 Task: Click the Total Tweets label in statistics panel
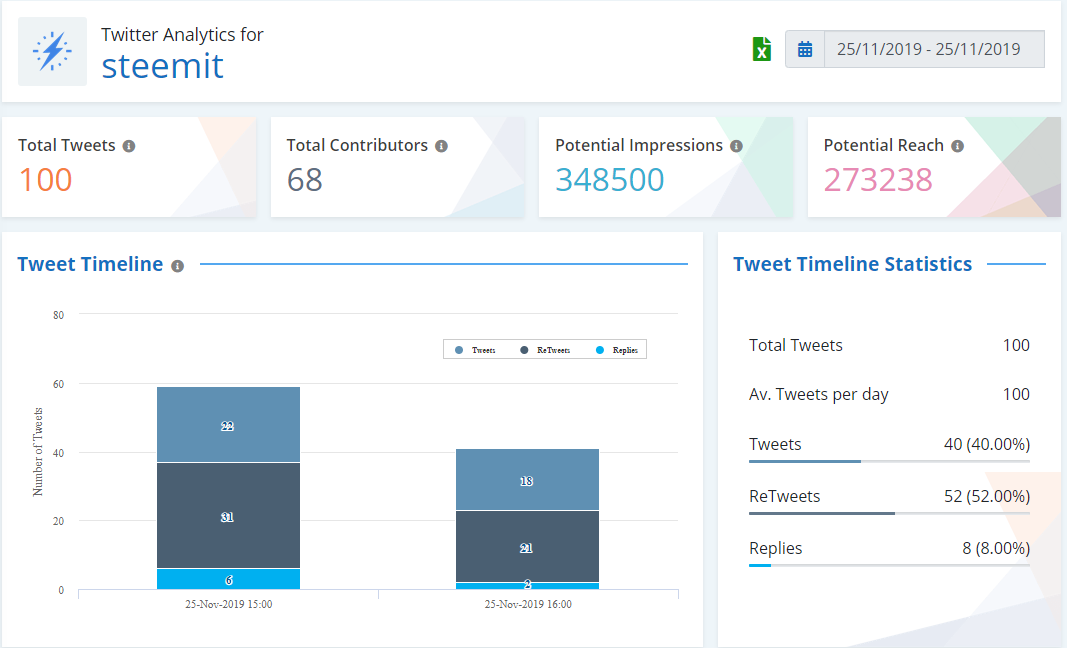795,345
